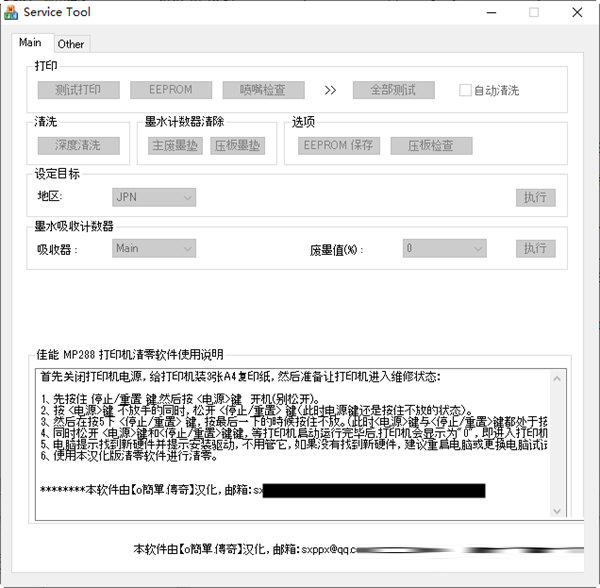This screenshot has height=588, width=600.
Task: Open the 废墨值(%) dropdown
Action: (444, 249)
